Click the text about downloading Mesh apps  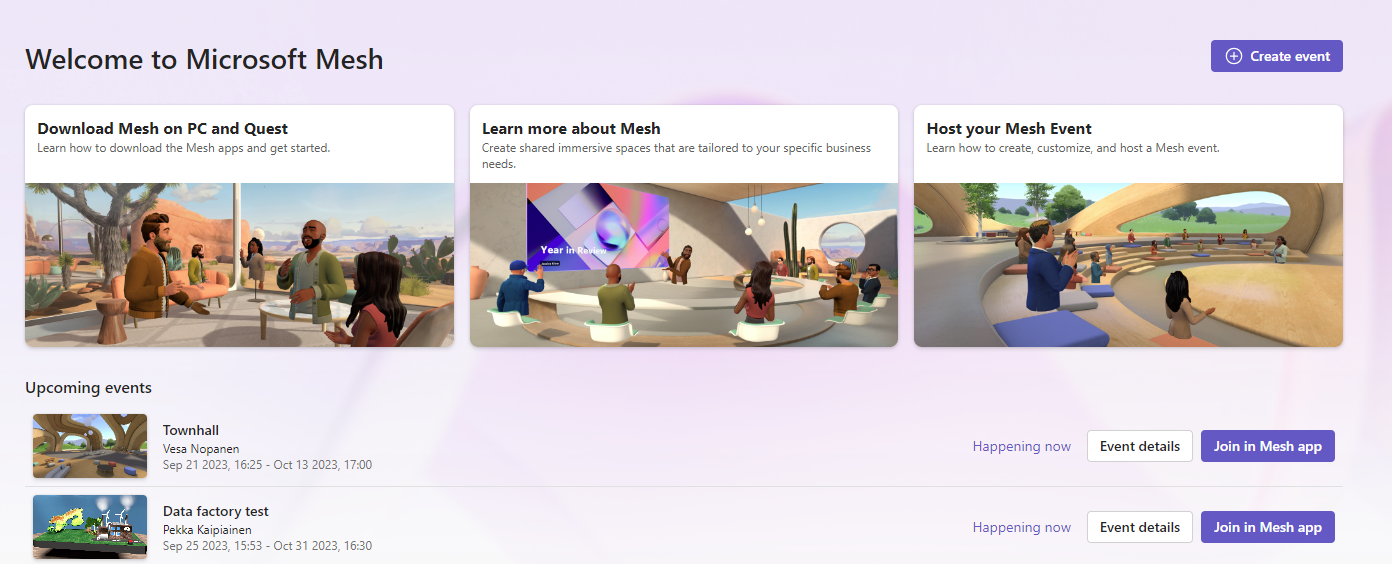click(x=183, y=148)
